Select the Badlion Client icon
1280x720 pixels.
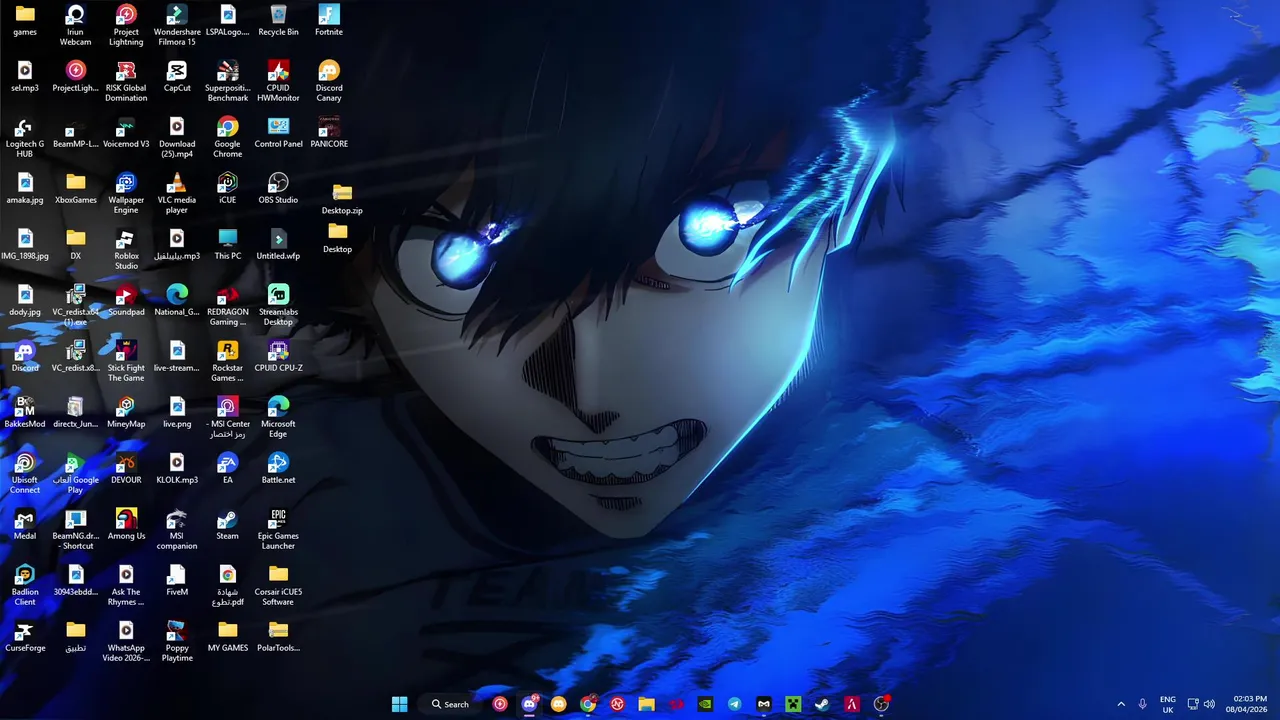click(25, 585)
